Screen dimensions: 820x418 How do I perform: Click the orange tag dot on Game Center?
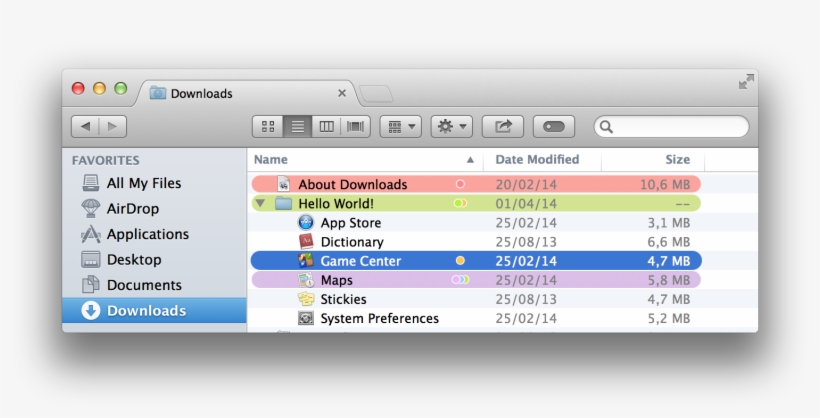[x=460, y=261]
